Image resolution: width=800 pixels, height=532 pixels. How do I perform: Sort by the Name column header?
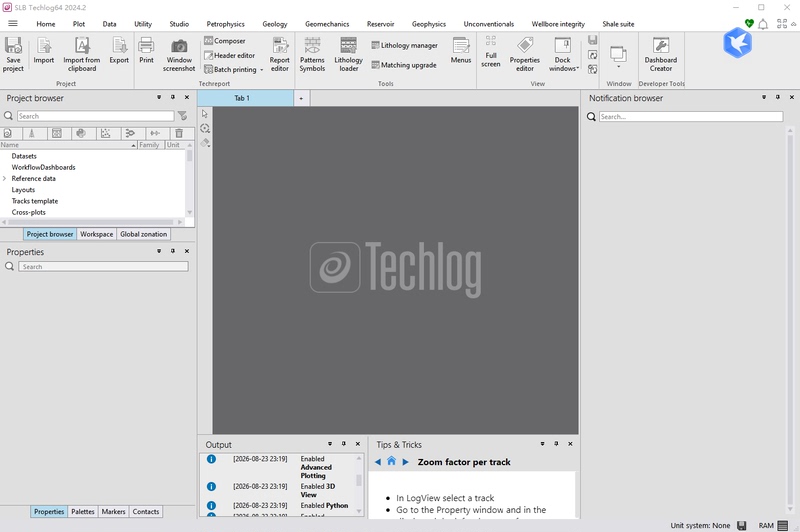coord(68,145)
